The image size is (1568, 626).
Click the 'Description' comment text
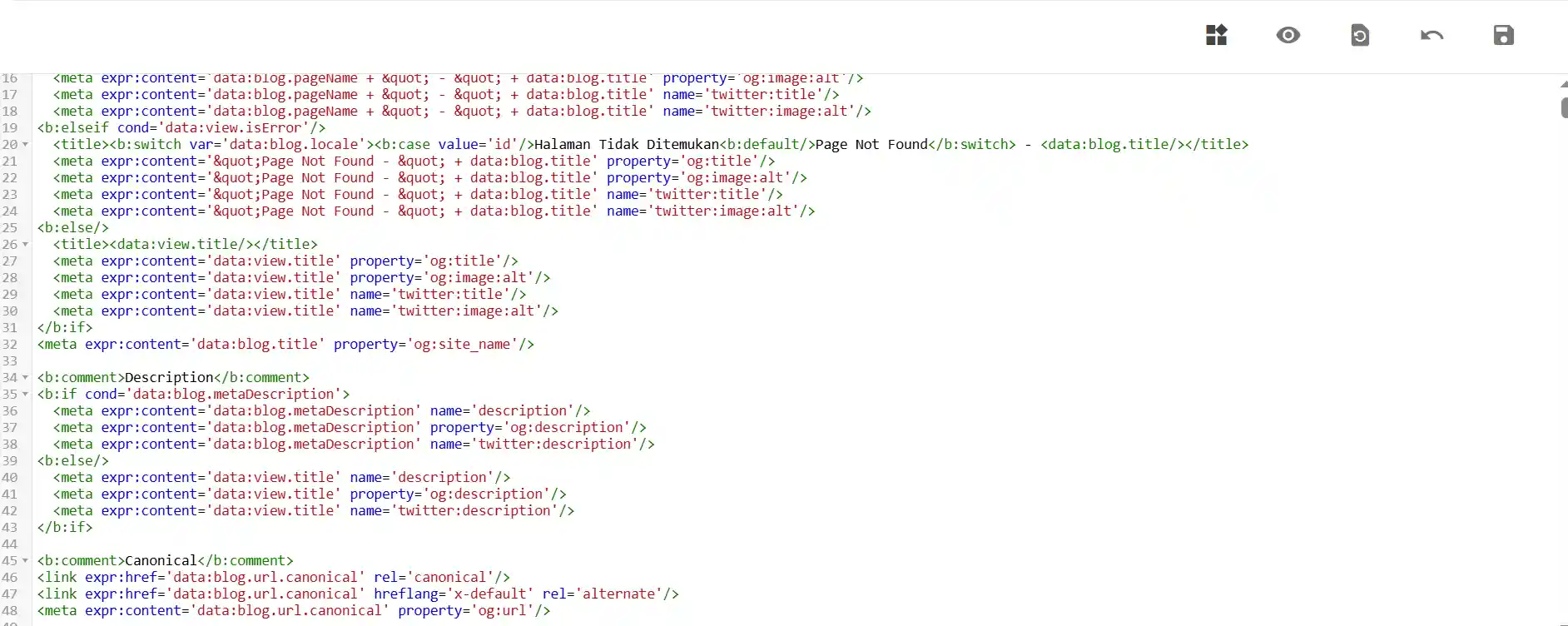(169, 378)
